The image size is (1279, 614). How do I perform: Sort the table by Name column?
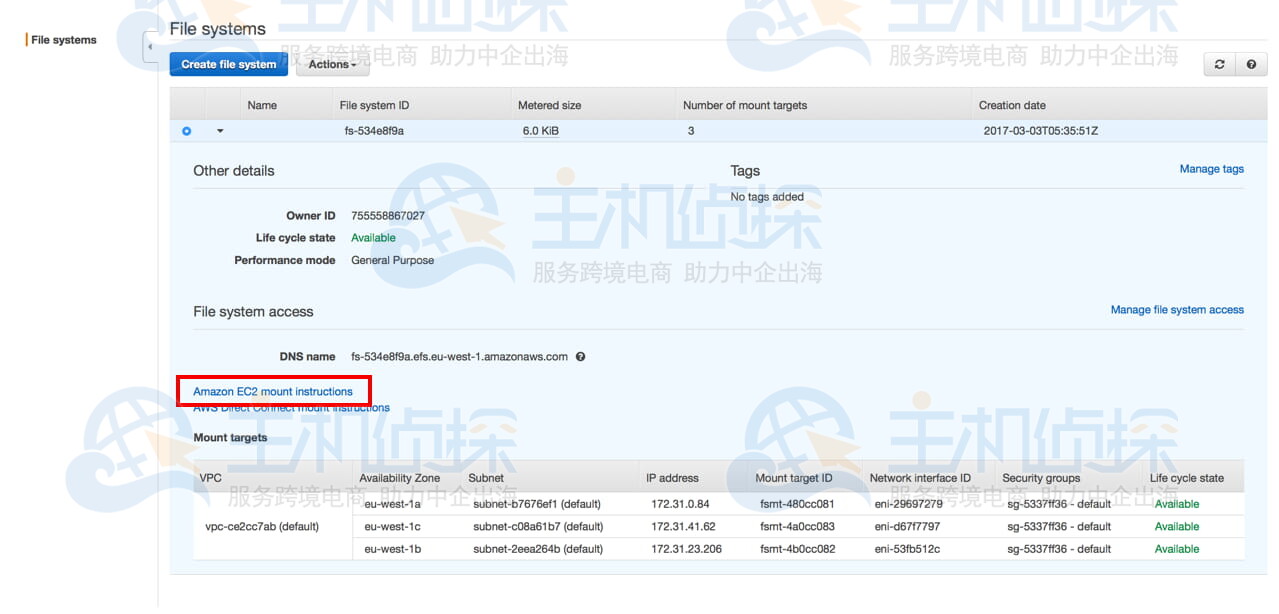[x=262, y=104]
